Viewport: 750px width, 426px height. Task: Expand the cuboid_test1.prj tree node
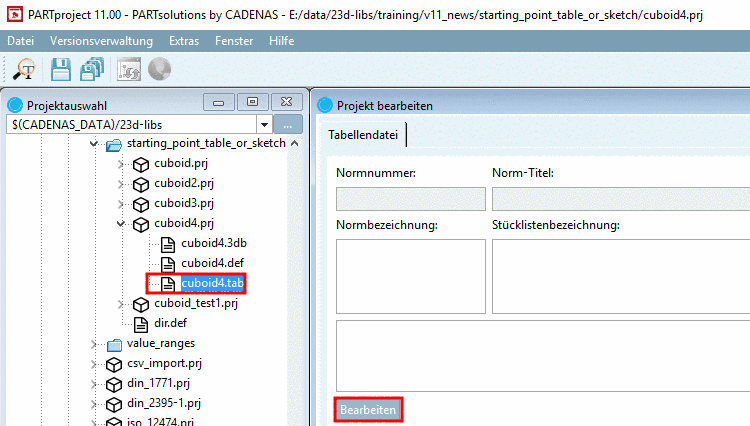tap(121, 305)
